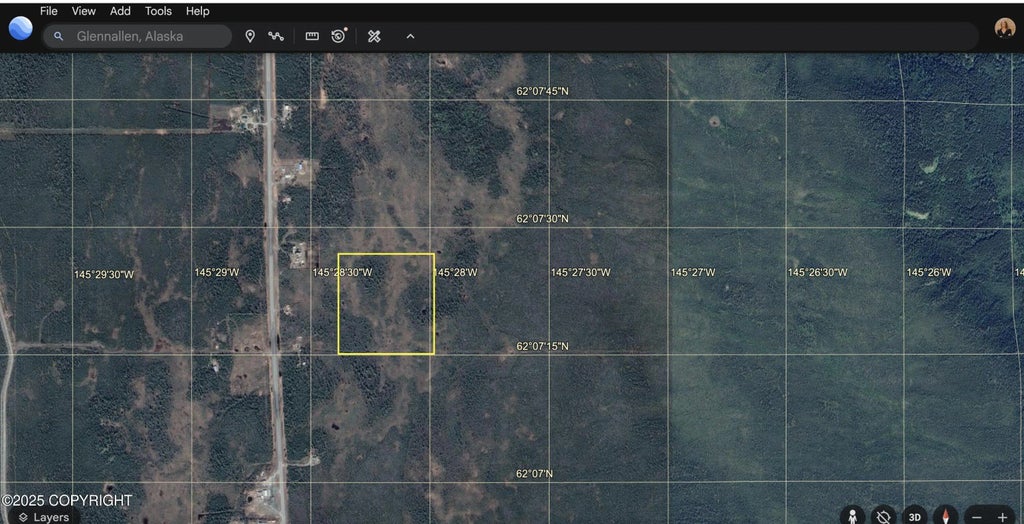Select the draw path or polygon tool
1024x524 pixels.
[x=276, y=36]
